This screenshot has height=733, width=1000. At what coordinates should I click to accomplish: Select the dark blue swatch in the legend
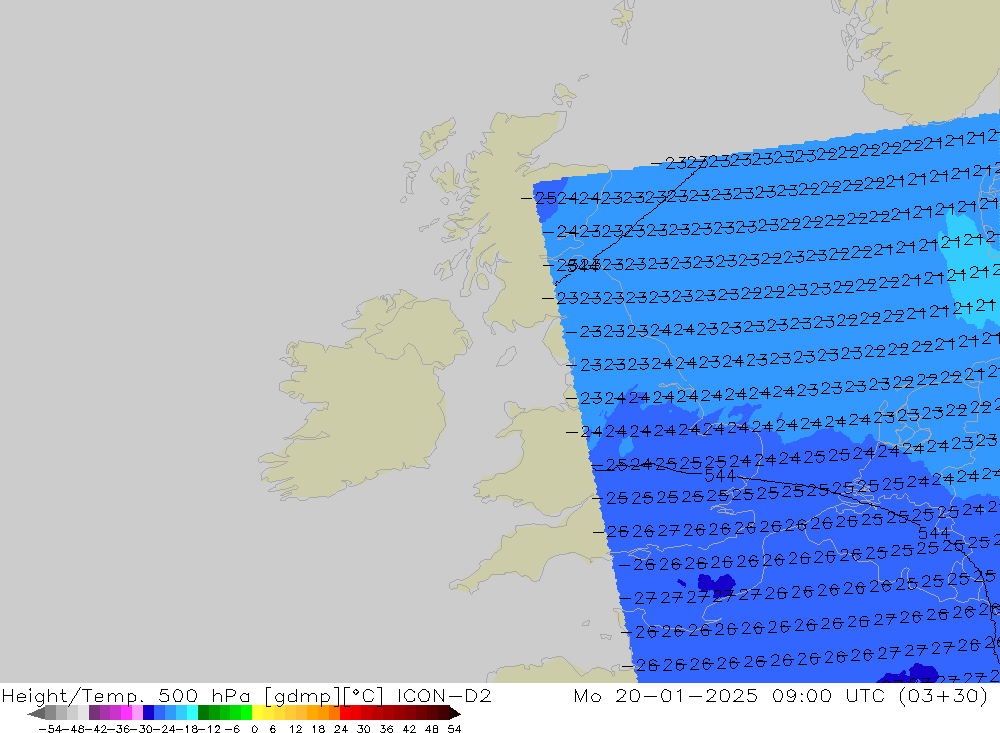pyautogui.click(x=149, y=713)
